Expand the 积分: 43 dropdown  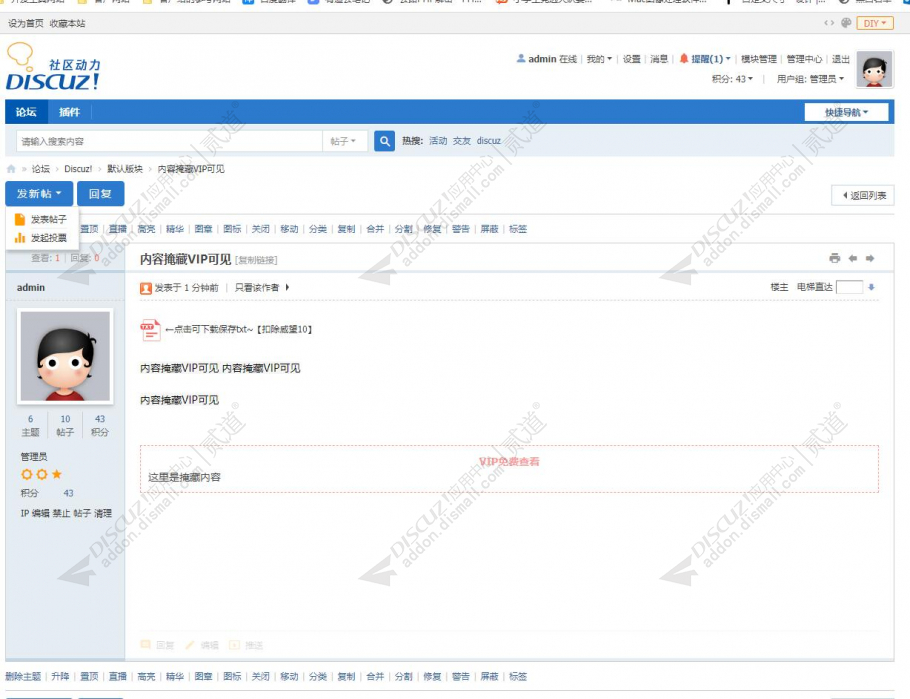(732, 79)
